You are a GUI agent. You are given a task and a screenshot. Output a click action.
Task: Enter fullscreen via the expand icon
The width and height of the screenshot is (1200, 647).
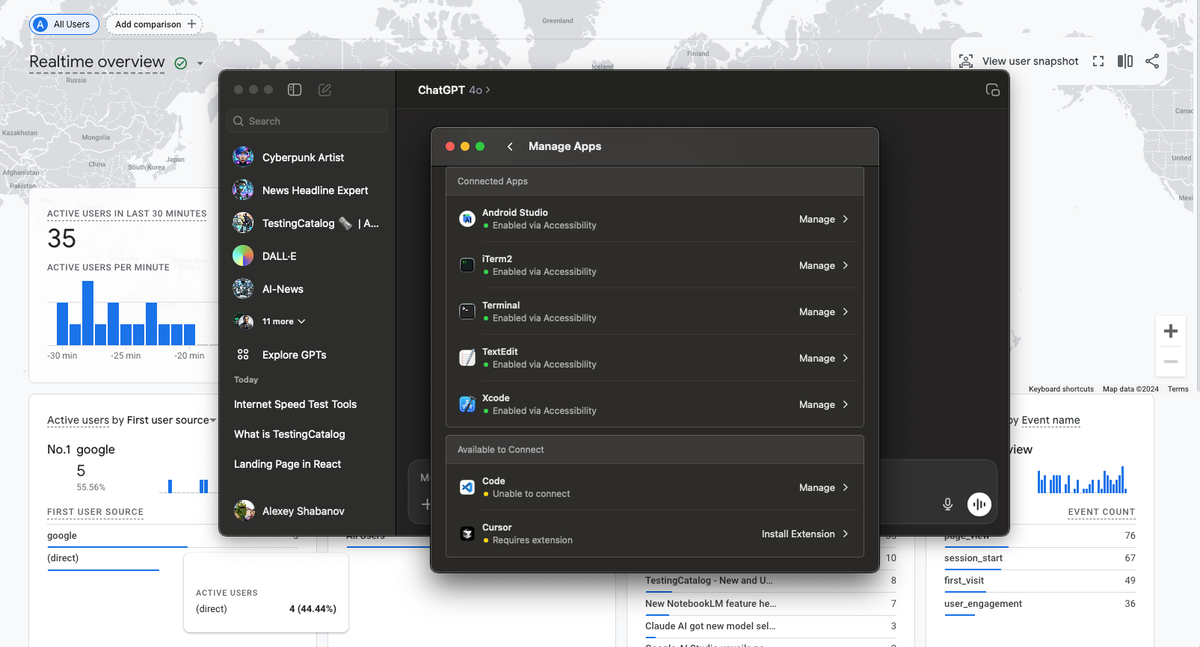(1098, 61)
